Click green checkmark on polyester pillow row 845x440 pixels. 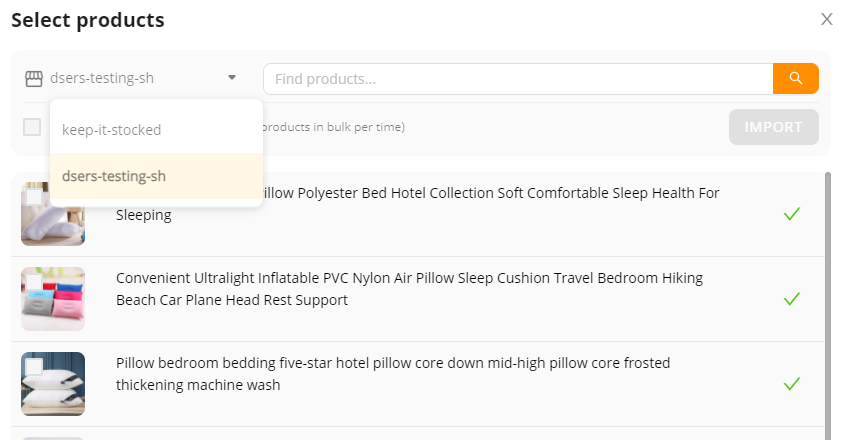coord(792,214)
